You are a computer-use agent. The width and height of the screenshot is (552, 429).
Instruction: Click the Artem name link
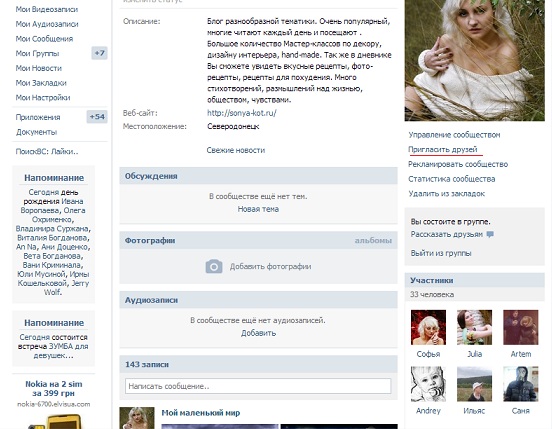(521, 354)
